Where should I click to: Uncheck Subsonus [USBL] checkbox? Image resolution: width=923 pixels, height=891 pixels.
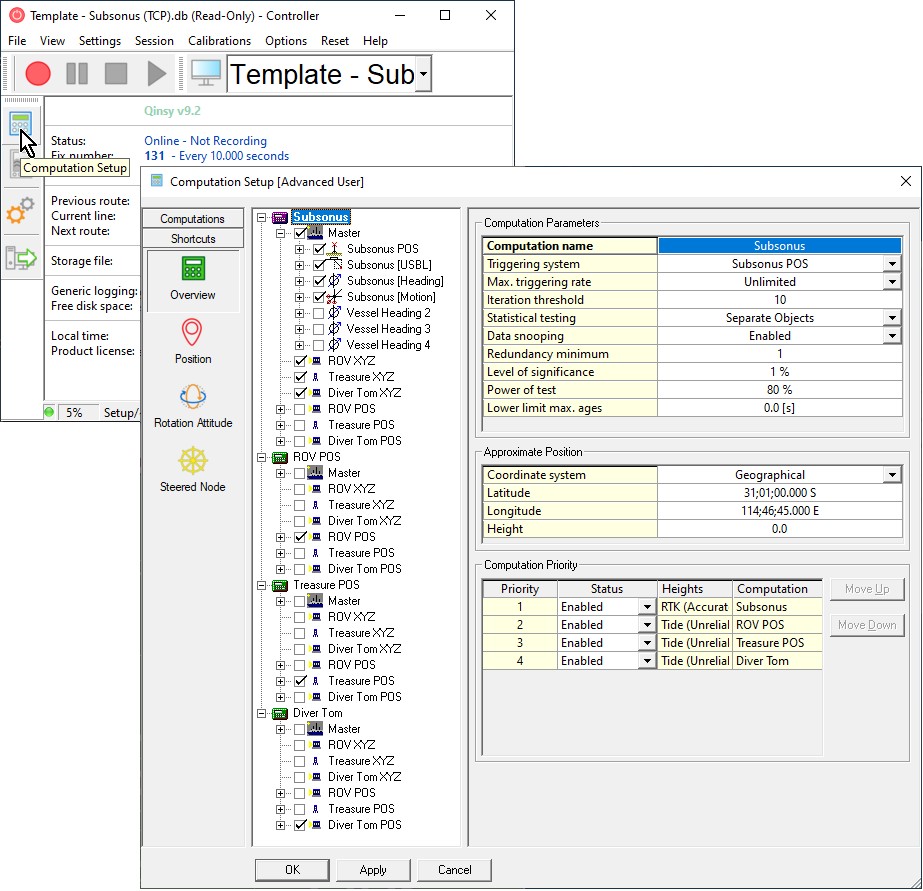pos(318,265)
